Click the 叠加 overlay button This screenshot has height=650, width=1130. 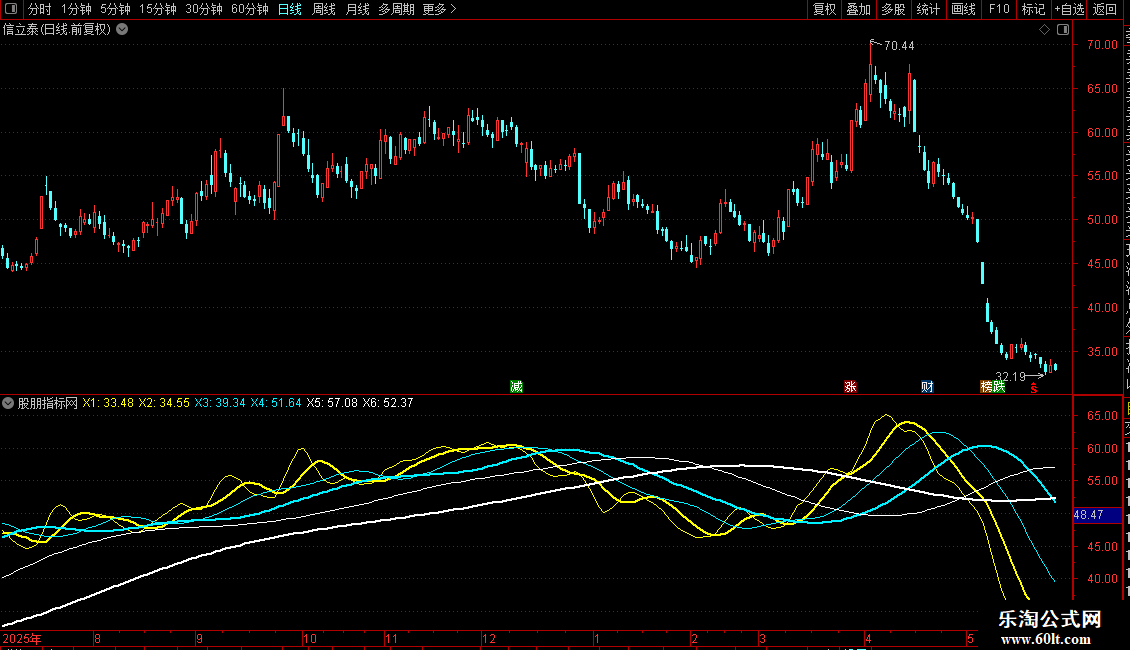coord(858,9)
